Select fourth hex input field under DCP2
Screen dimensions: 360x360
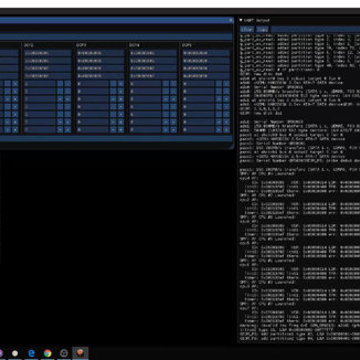click(48, 76)
